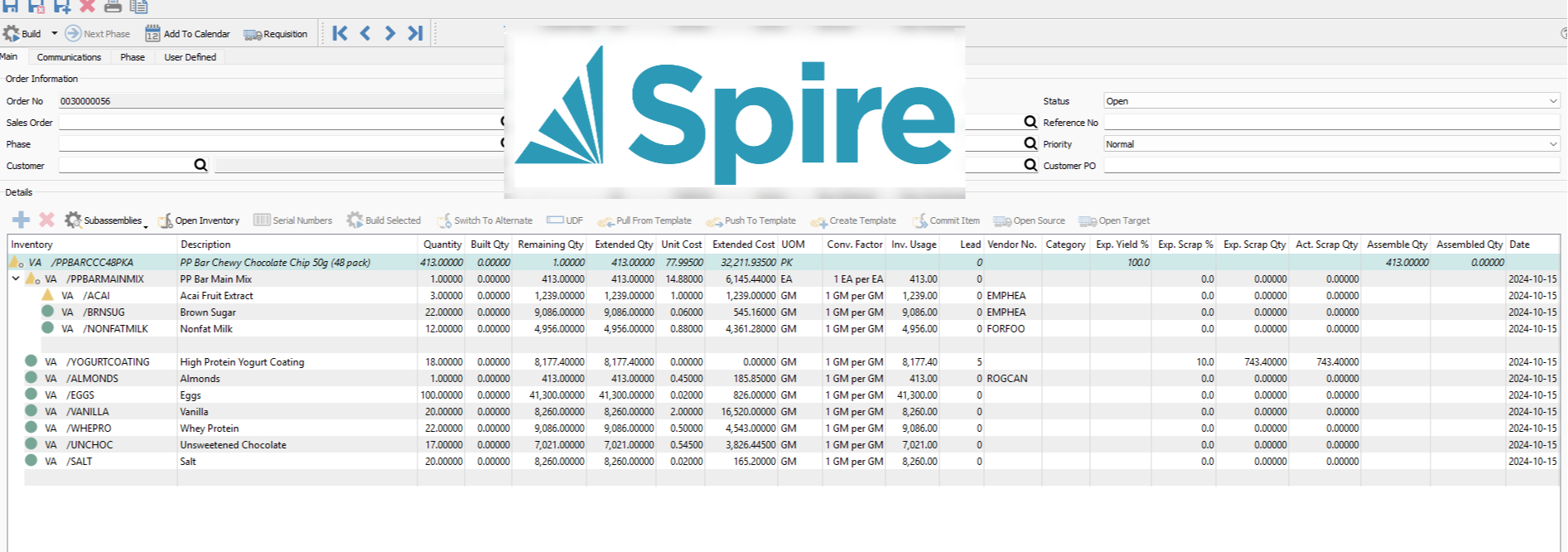Click the Requisition truck button

click(x=276, y=34)
